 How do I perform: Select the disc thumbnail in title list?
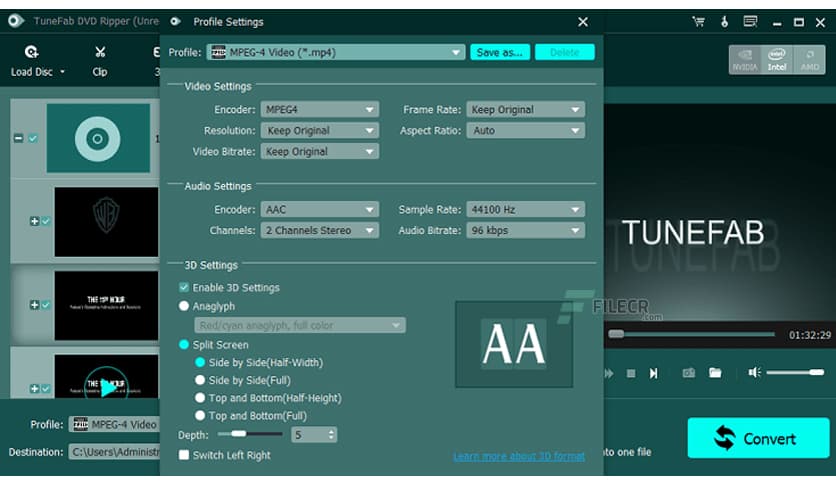click(x=98, y=138)
